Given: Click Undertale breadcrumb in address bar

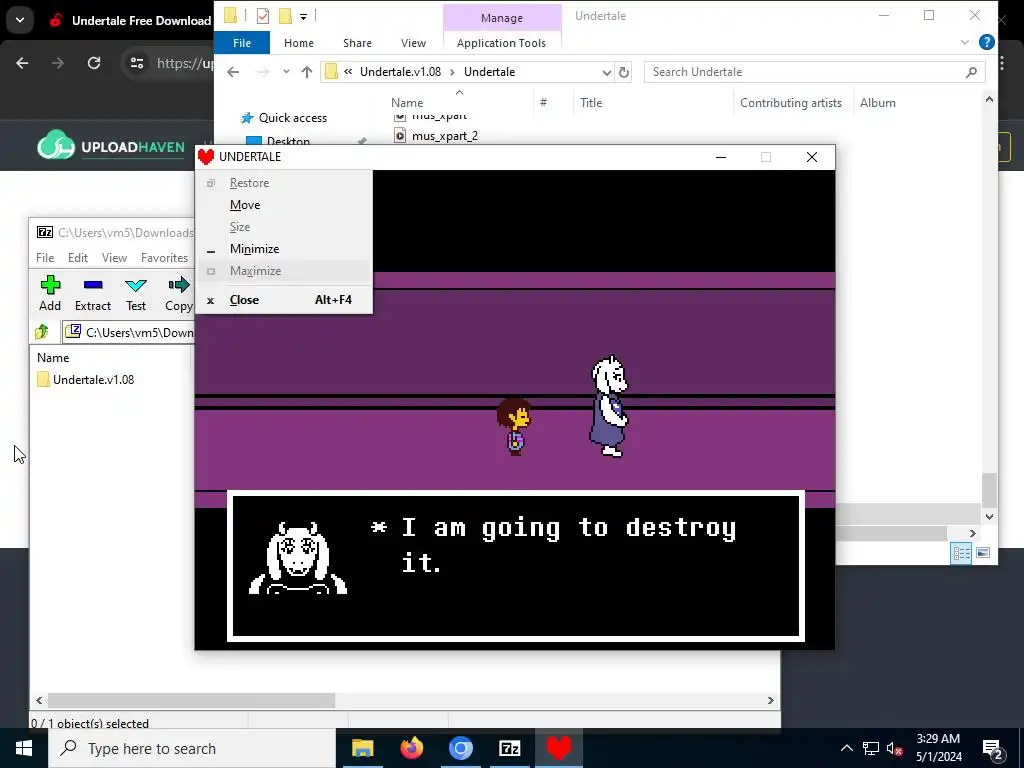Looking at the screenshot, I should pyautogui.click(x=489, y=72).
